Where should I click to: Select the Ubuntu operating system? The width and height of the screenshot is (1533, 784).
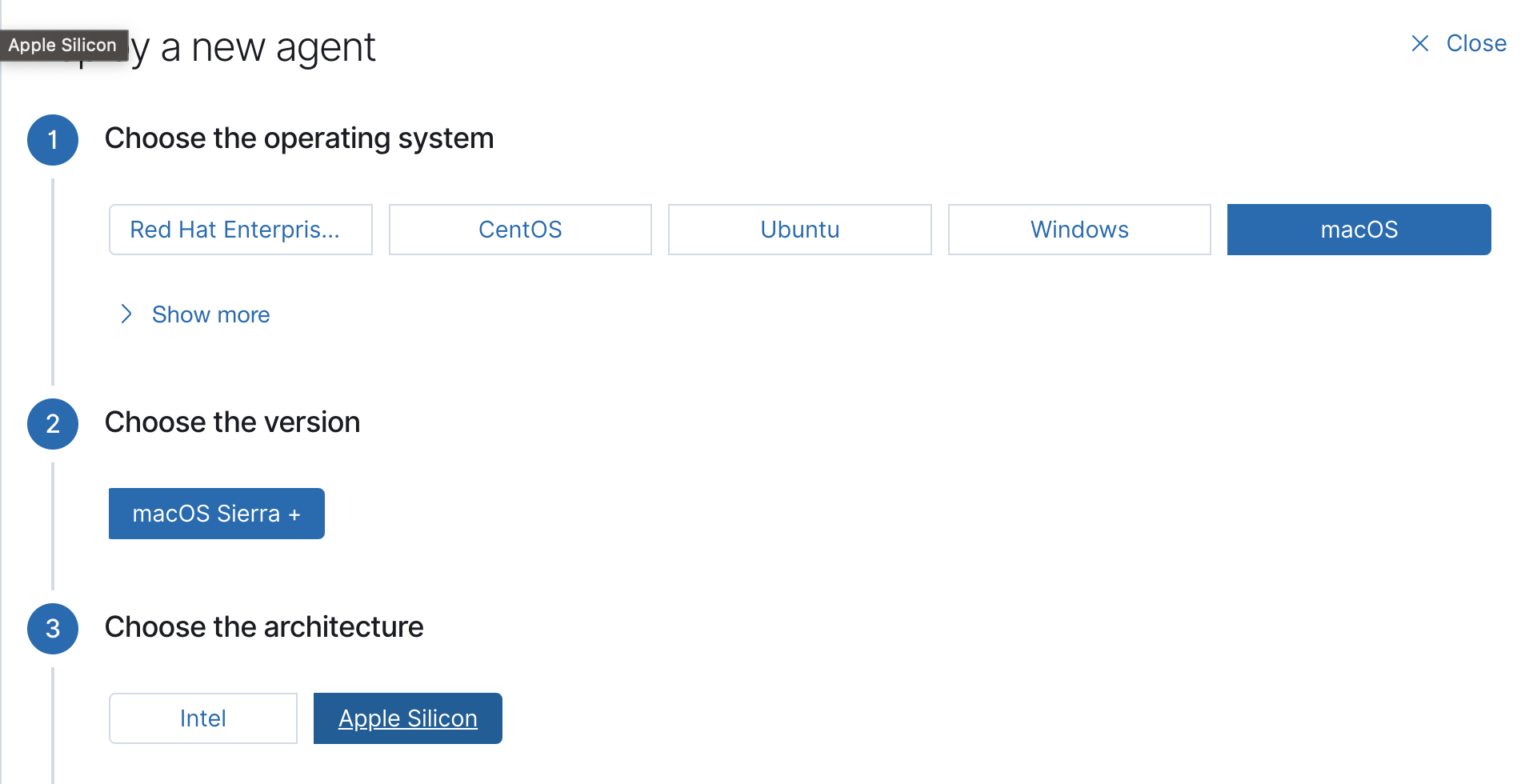(x=799, y=230)
